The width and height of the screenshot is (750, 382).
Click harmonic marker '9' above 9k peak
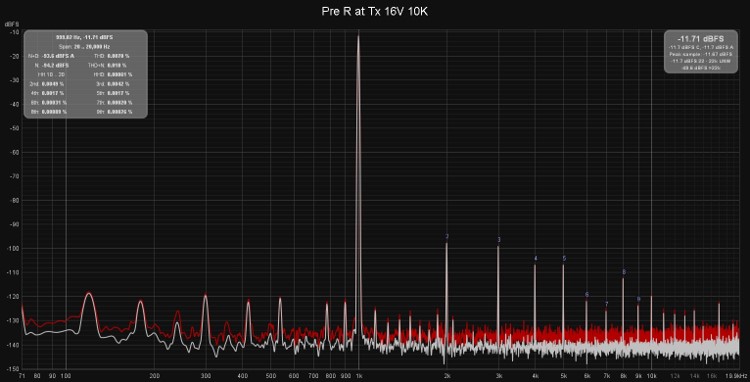[638, 299]
